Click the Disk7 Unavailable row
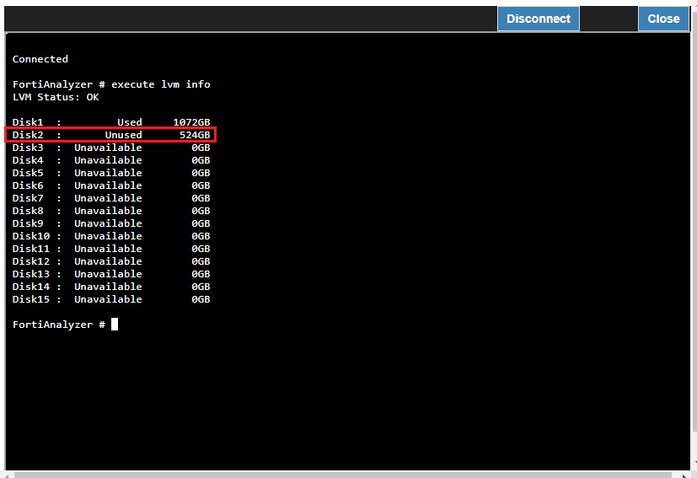This screenshot has width=697, height=478. coord(111,198)
